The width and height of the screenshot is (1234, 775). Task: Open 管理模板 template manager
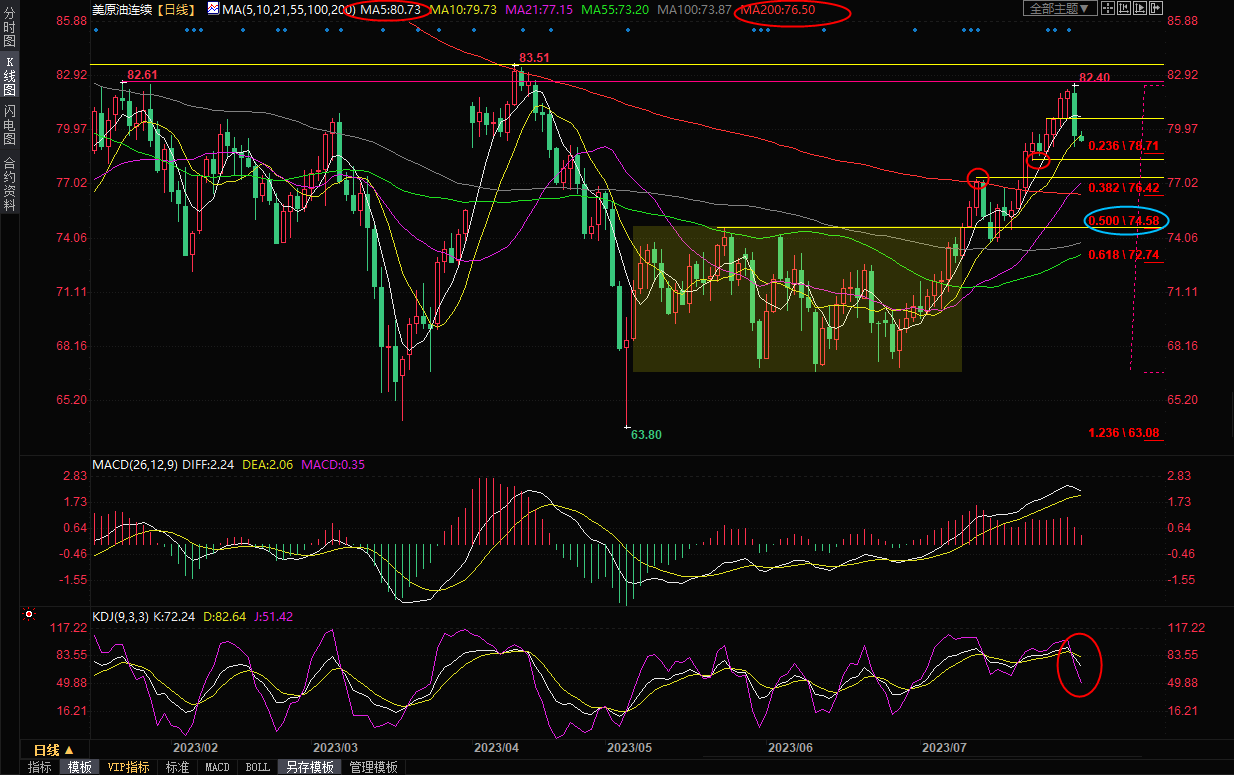(x=373, y=767)
